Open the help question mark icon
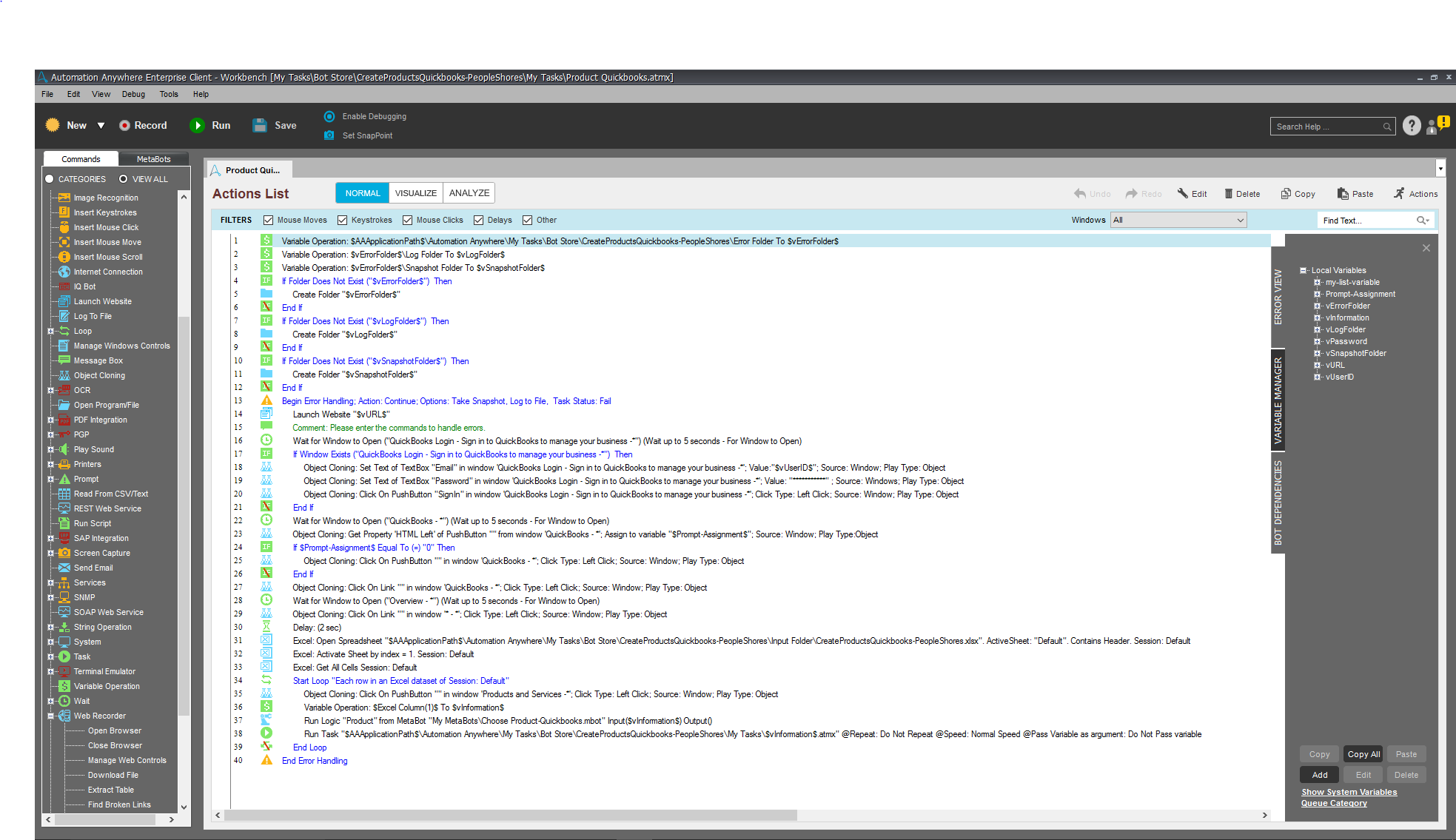Screen dimensions: 1456x840 click(x=1412, y=126)
